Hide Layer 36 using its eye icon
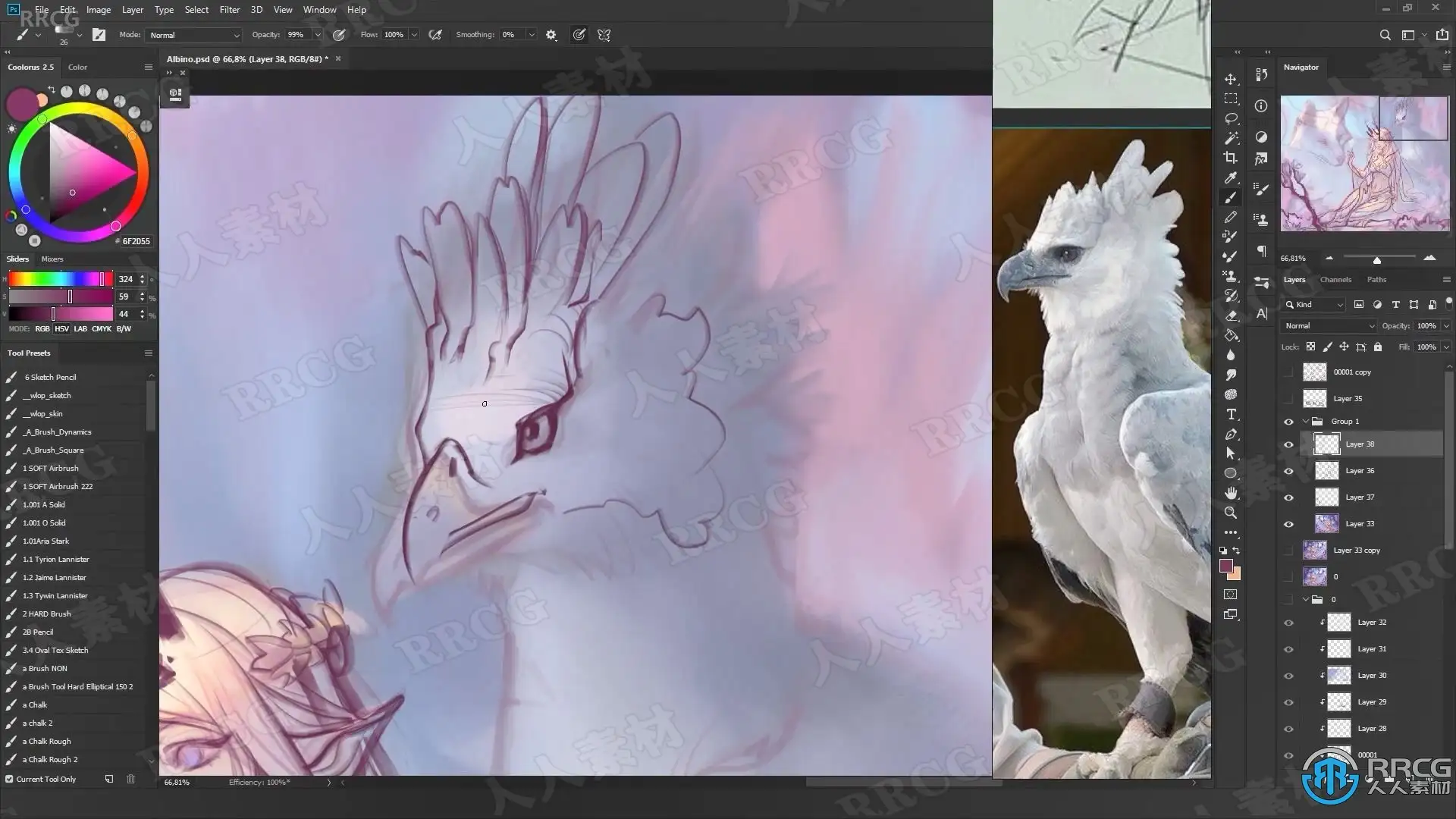 pos(1288,471)
